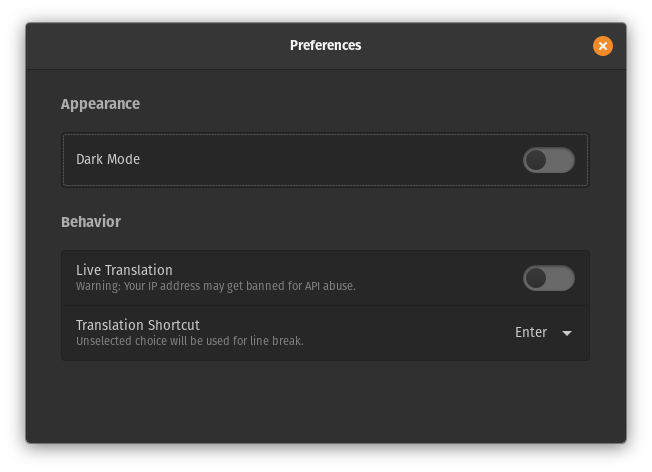
Task: Close the Preferences dialog
Action: tap(602, 45)
